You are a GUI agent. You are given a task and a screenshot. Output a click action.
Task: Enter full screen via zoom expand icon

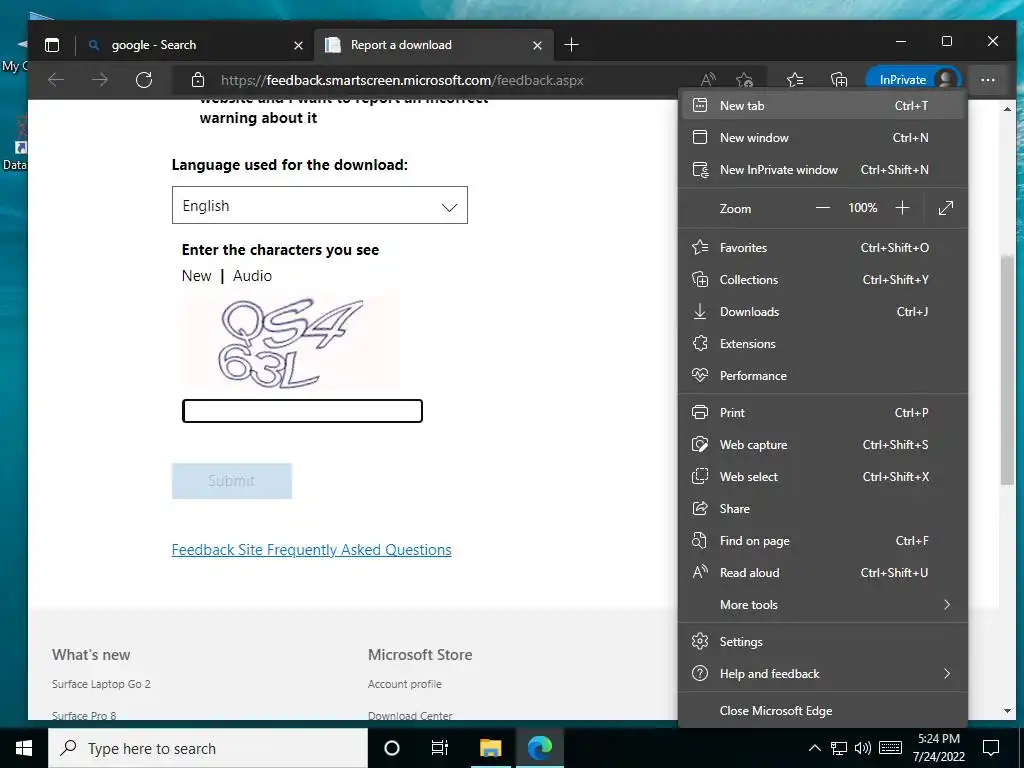946,208
